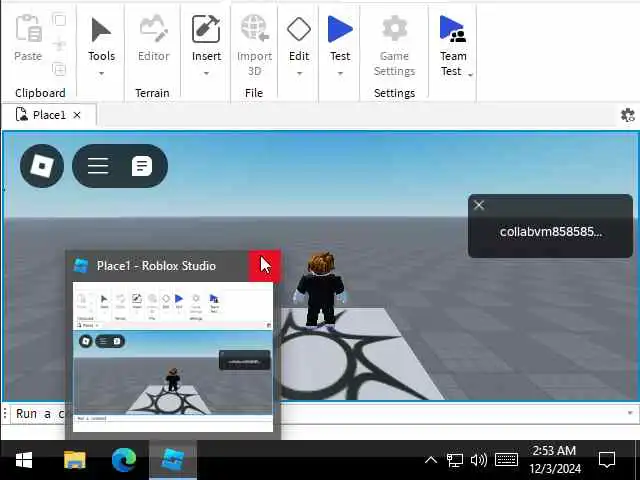Open the Terrain Editor icon

(x=153, y=28)
